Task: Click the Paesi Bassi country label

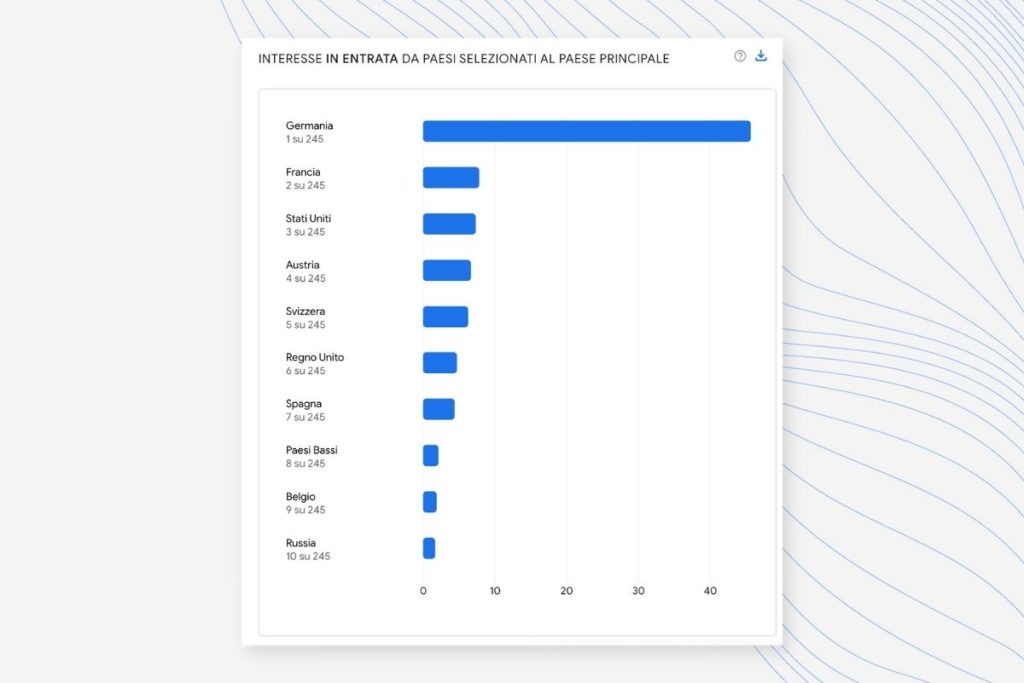Action: pos(312,450)
